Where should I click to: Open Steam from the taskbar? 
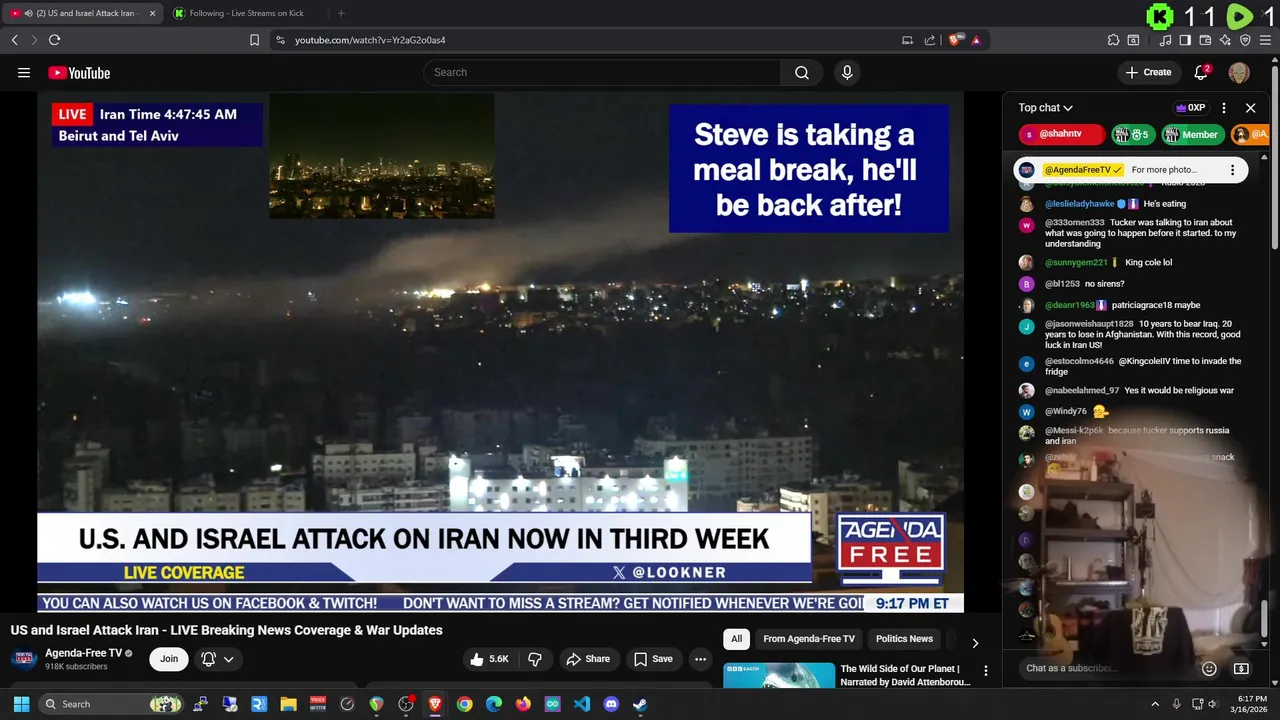point(640,704)
